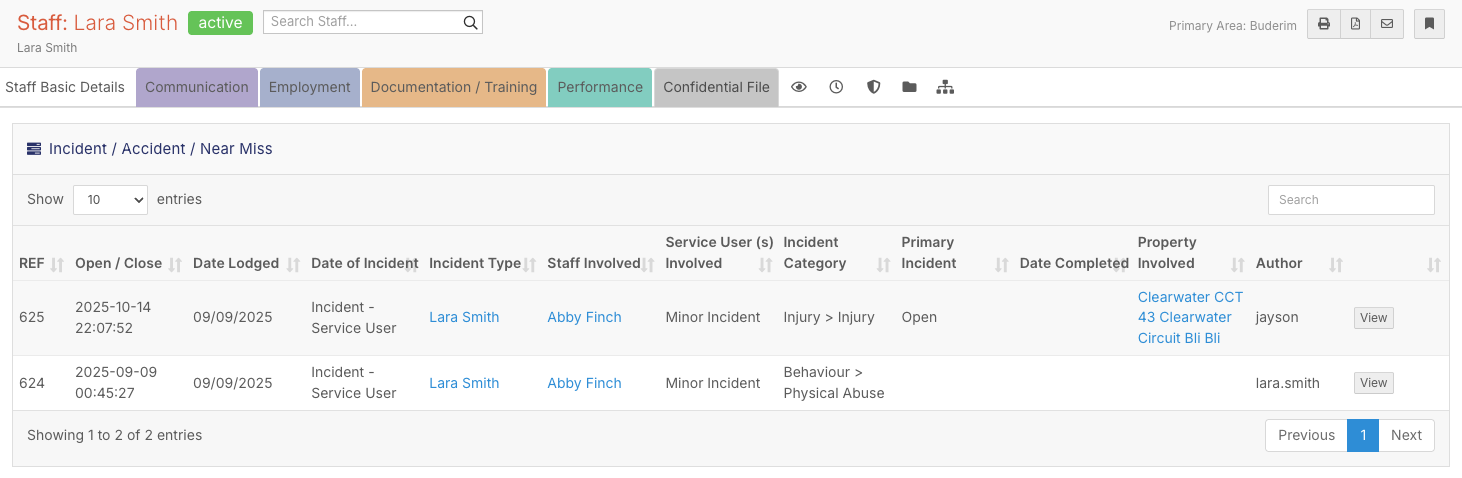Click the email envelope icon
1462x478 pixels.
(x=1387, y=24)
